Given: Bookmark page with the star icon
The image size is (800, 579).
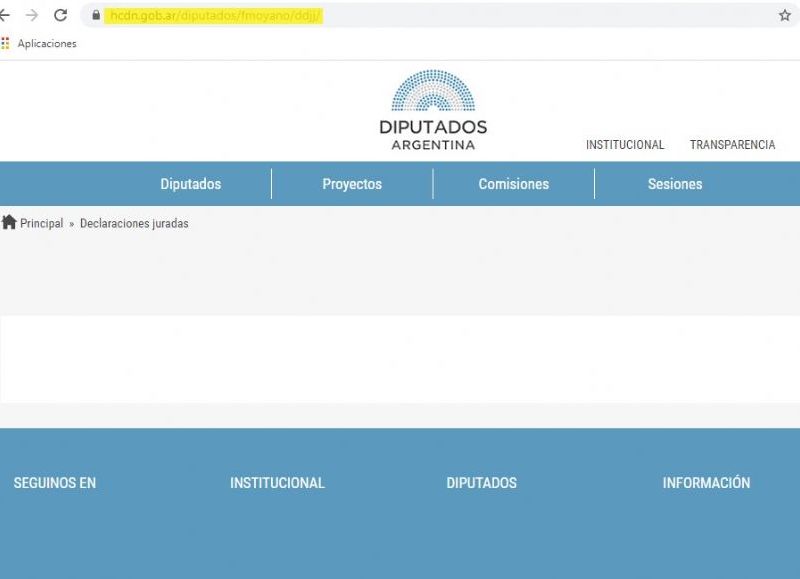Looking at the screenshot, I should (785, 15).
